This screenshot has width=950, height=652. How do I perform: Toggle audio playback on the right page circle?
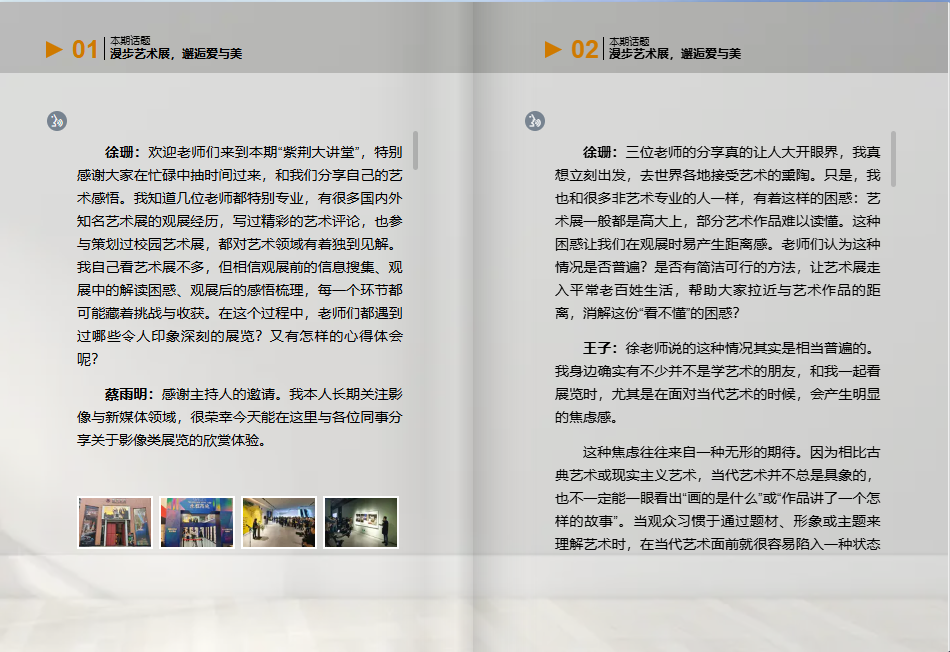(x=536, y=120)
